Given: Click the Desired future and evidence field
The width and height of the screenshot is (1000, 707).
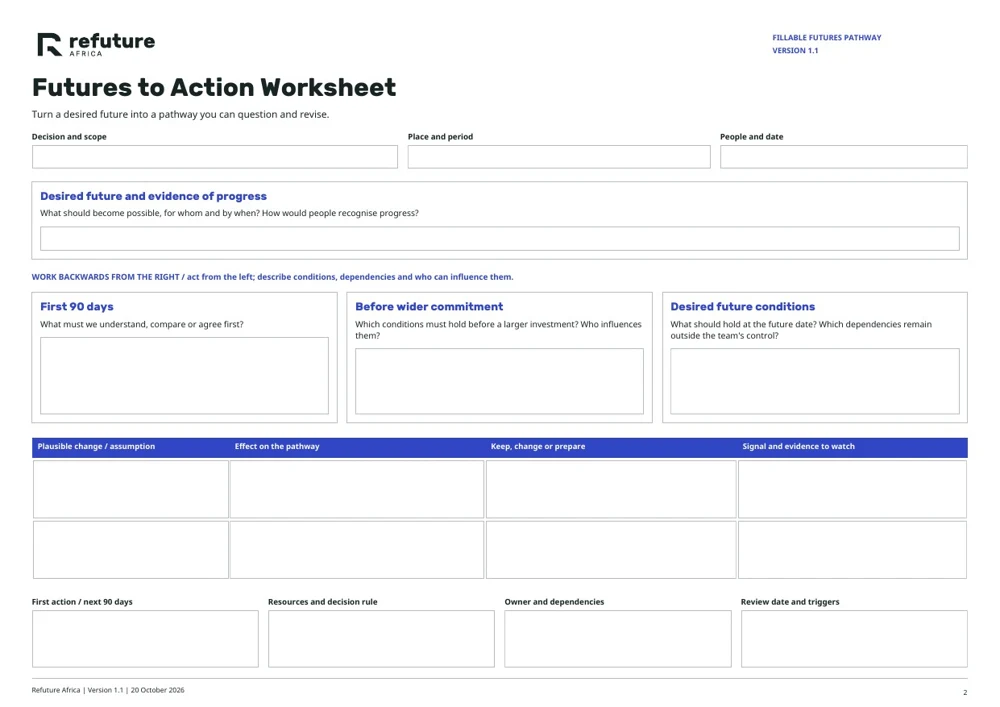Looking at the screenshot, I should pos(500,238).
